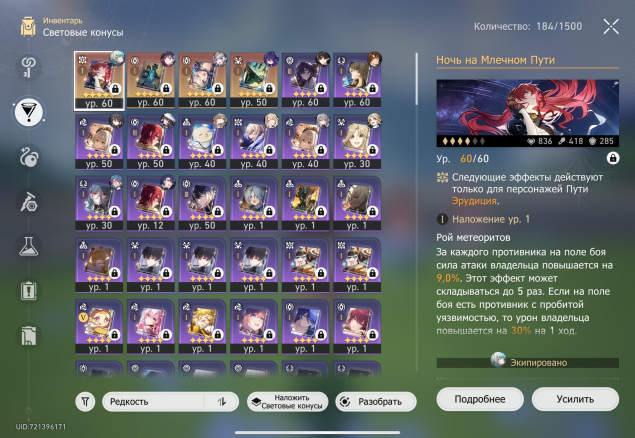The width and height of the screenshot is (635, 438).
Task: Click the filter funnel icon button
Action: (x=85, y=402)
